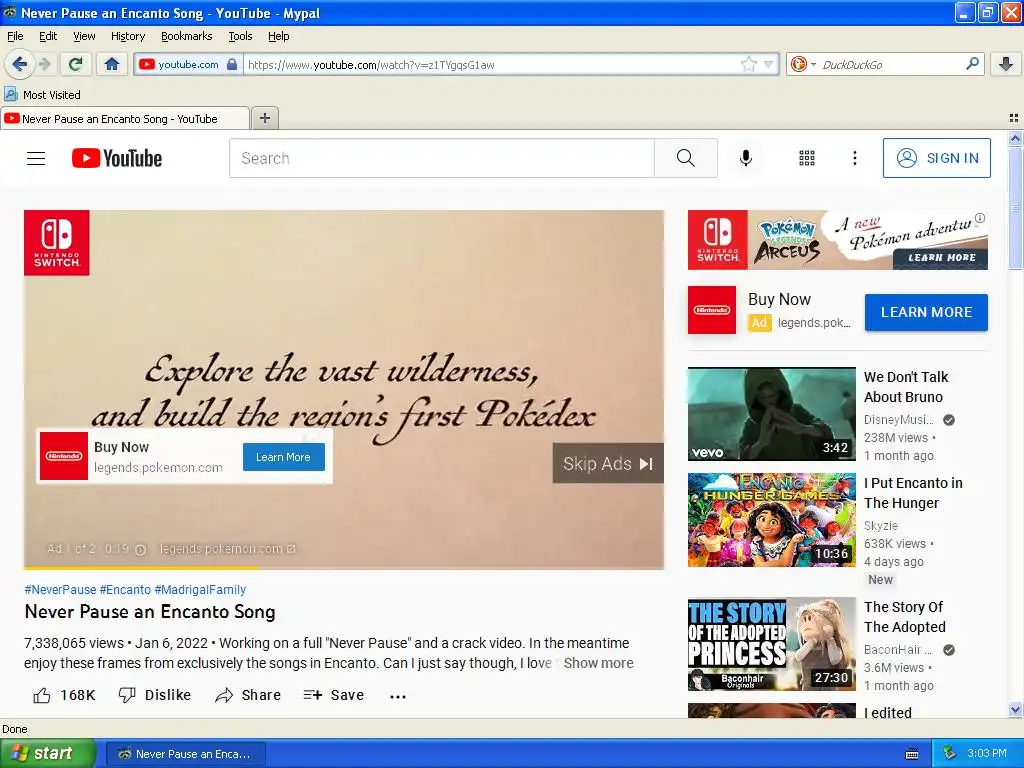Click the Nintendo logo beside Buy Now
The height and width of the screenshot is (768, 1024).
(x=712, y=310)
